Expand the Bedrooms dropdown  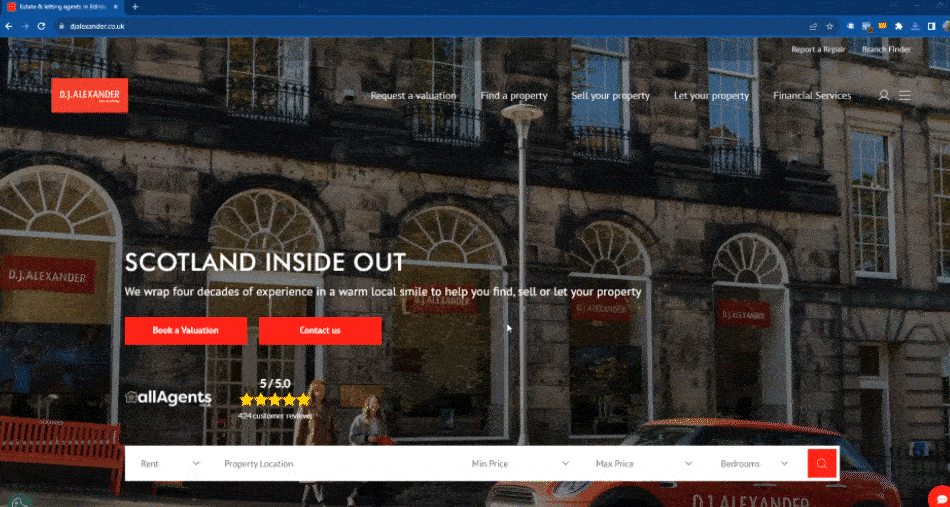[754, 463]
